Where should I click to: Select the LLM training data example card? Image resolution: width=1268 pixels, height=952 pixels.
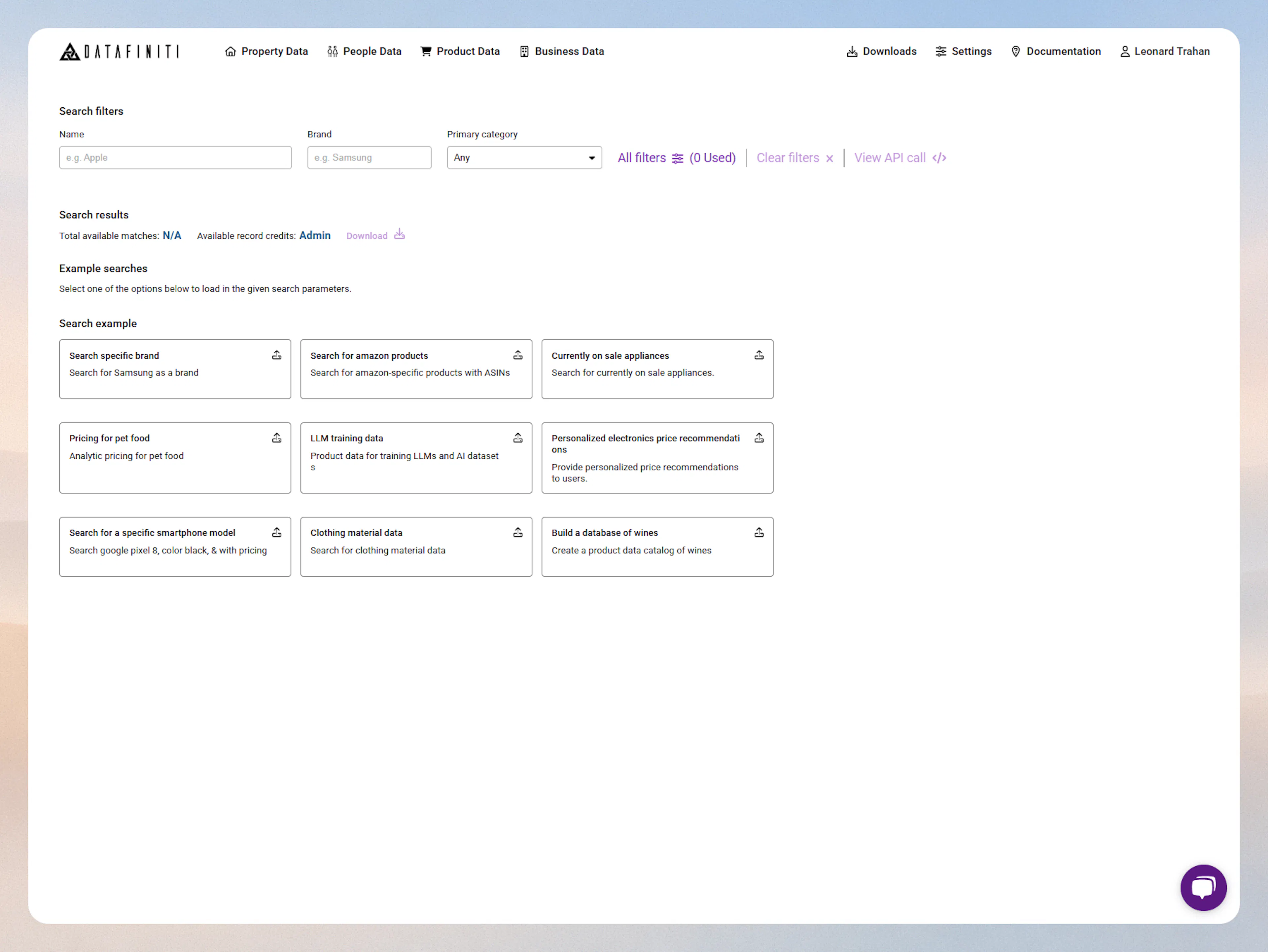tap(416, 457)
